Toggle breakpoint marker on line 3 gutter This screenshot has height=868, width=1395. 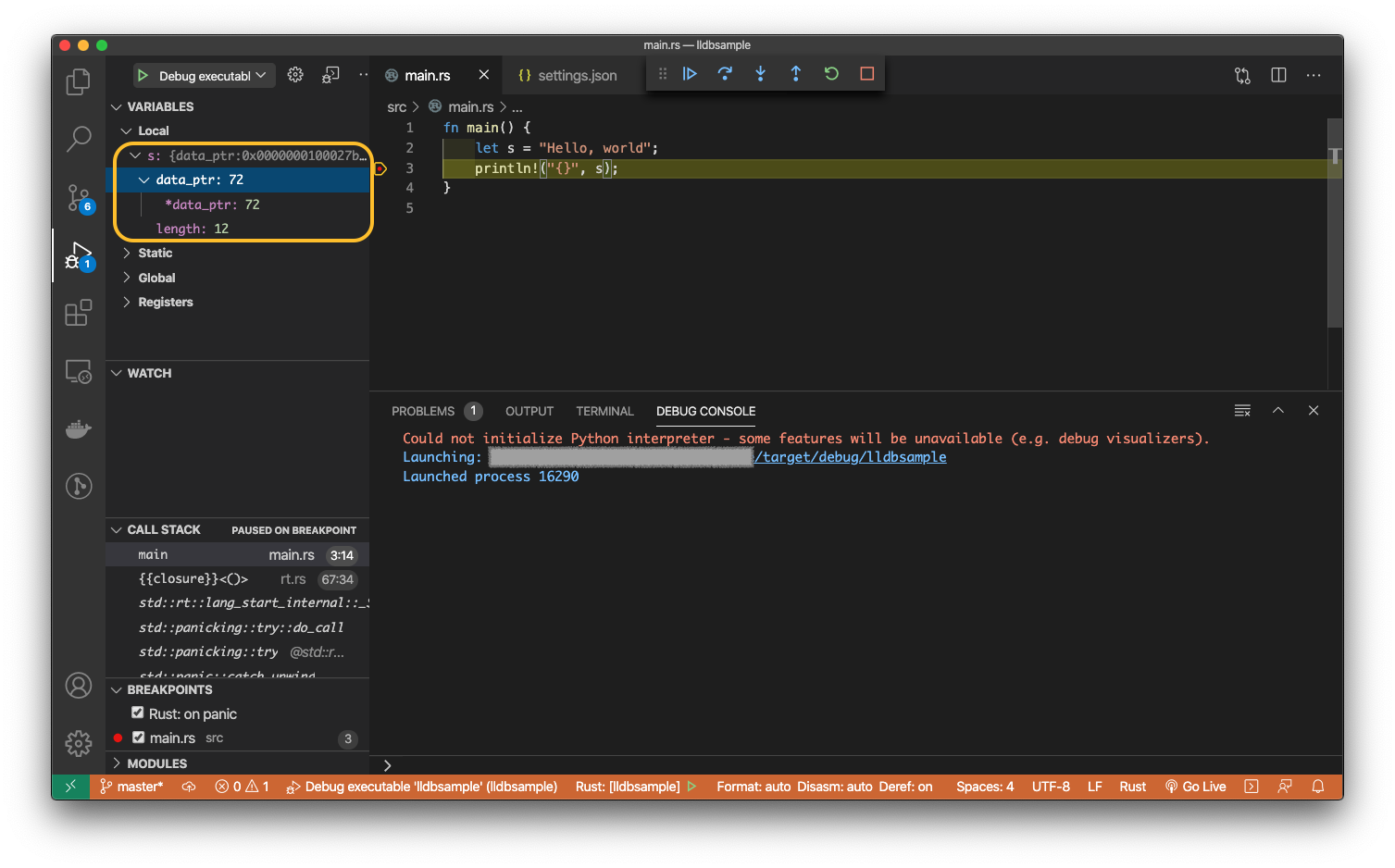click(x=380, y=168)
